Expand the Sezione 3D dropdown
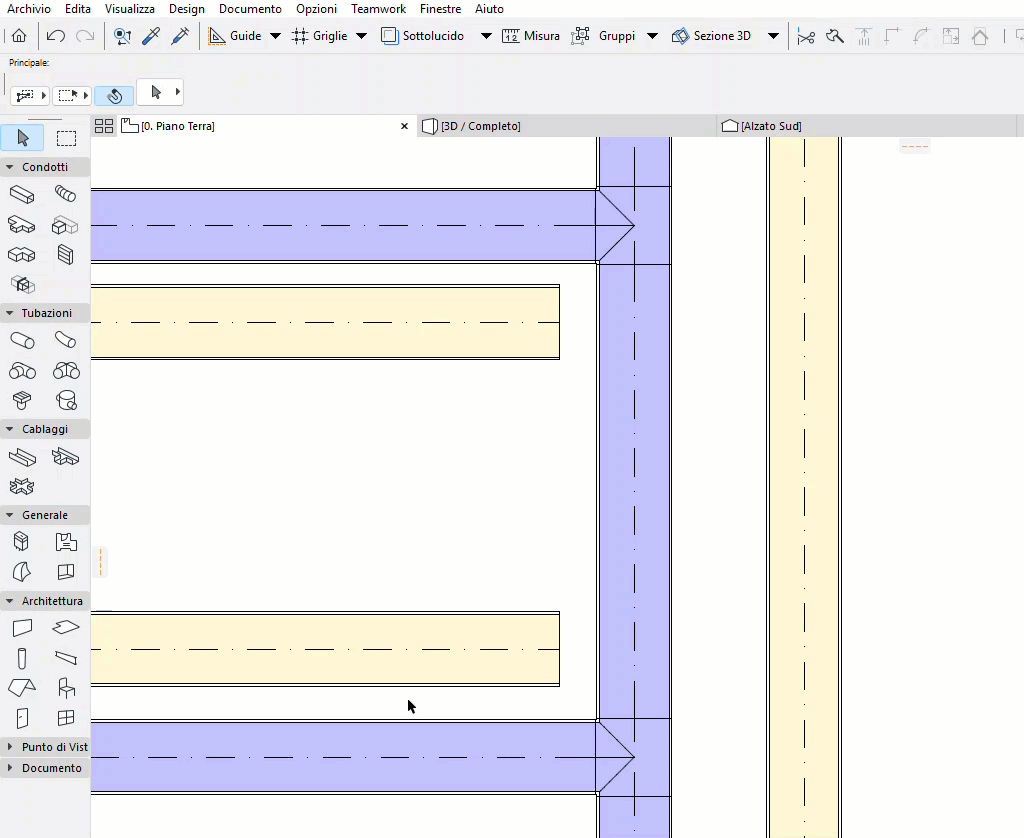 773,36
